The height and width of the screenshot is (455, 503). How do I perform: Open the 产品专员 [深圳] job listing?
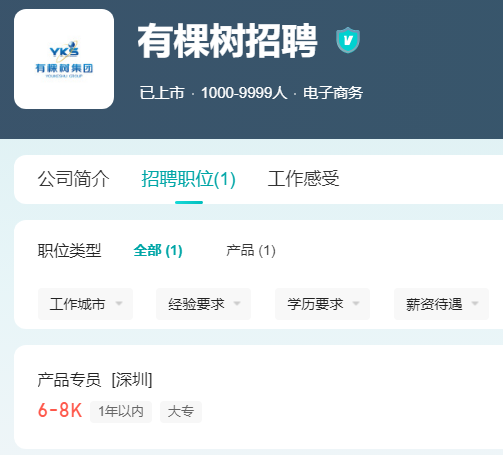pos(95,380)
